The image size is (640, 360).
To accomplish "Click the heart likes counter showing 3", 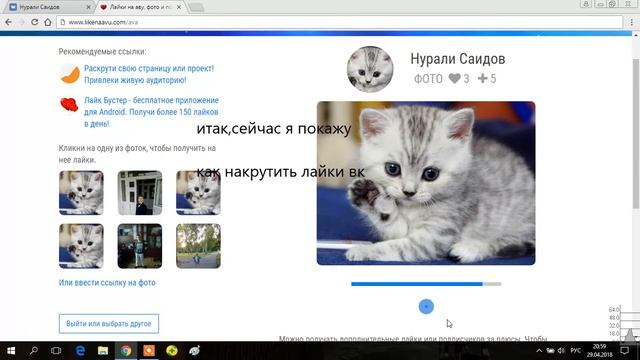I will coord(459,79).
